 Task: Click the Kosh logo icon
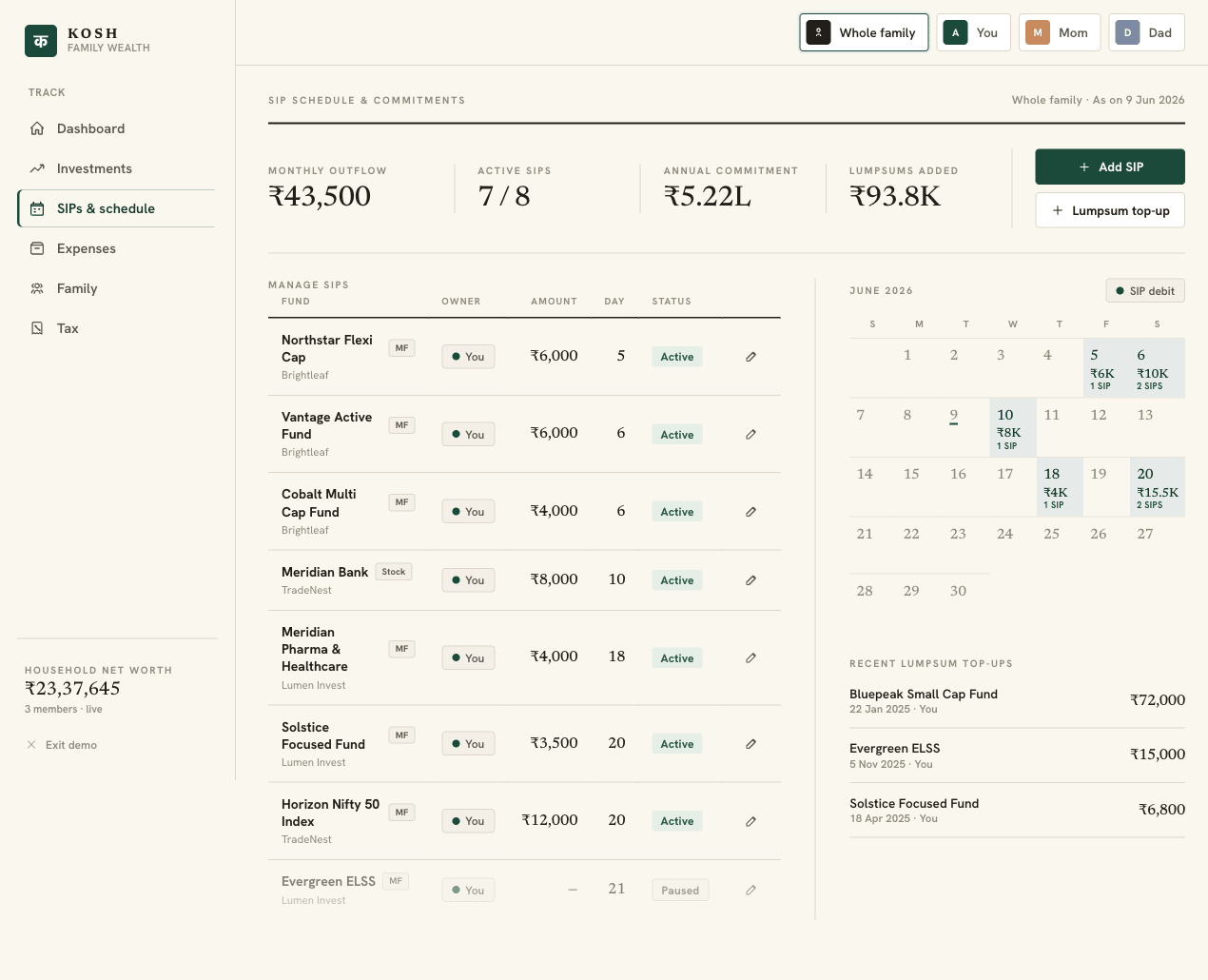tap(41, 41)
